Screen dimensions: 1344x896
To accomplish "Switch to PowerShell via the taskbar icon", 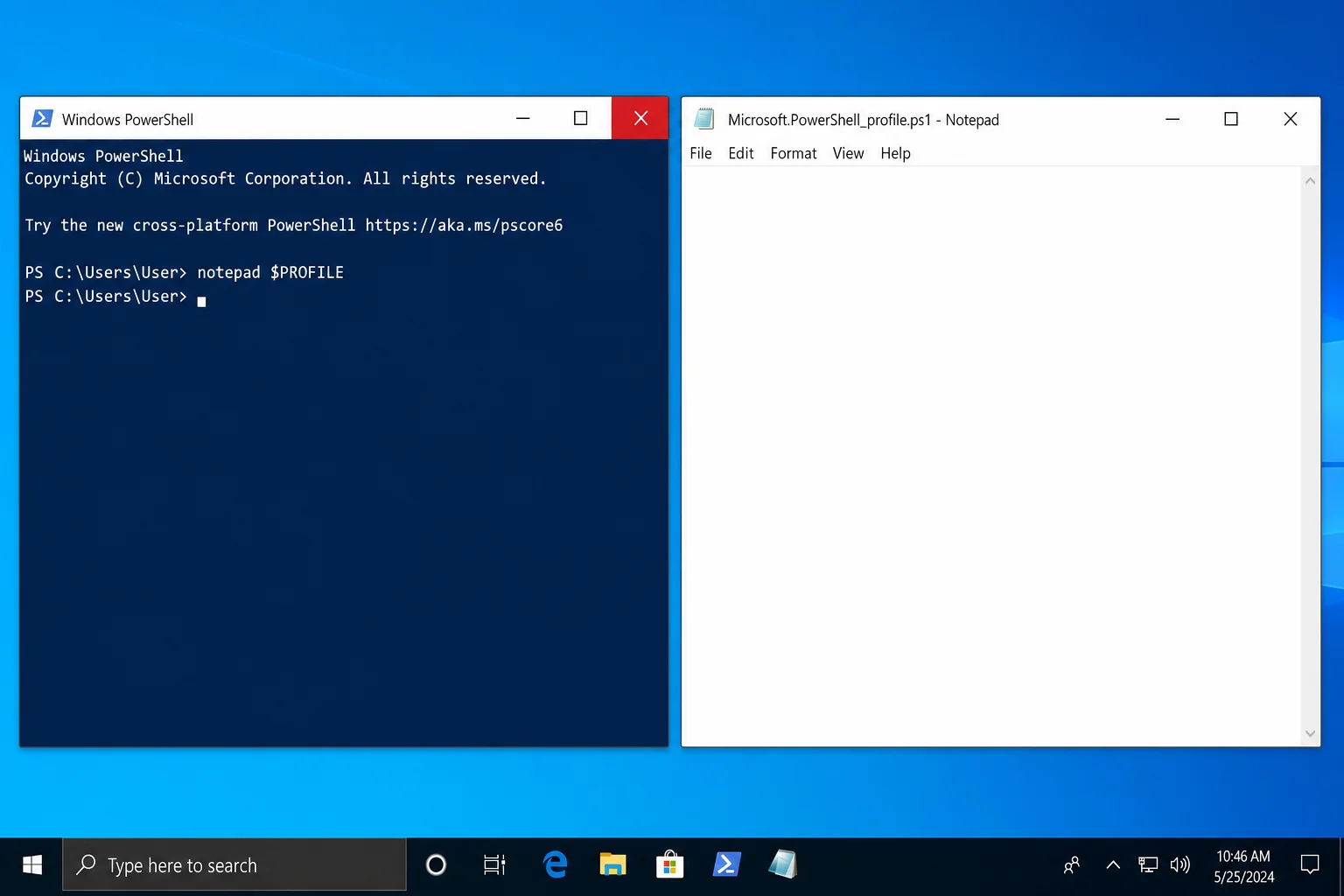I will [726, 865].
